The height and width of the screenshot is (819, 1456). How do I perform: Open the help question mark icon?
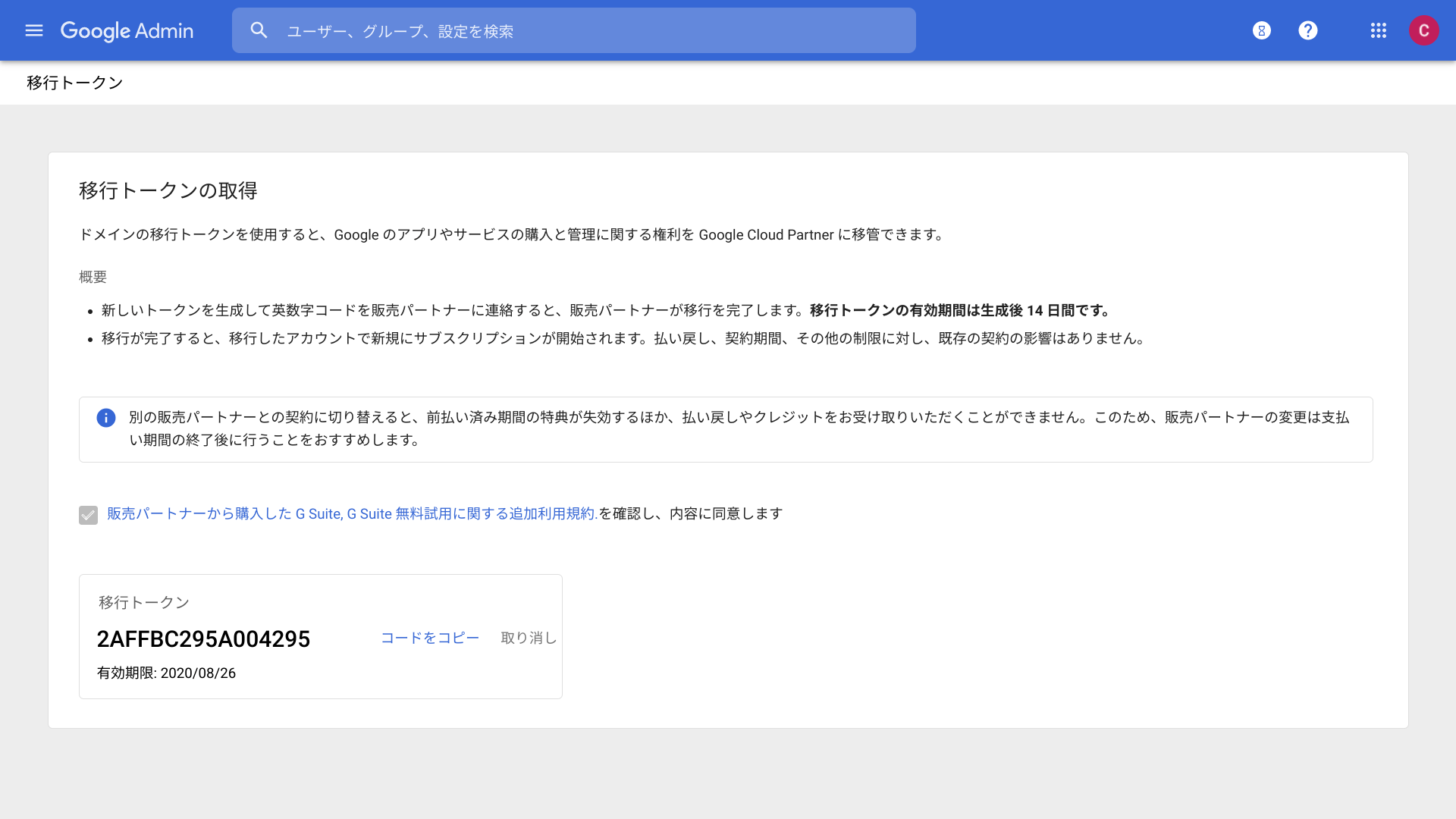point(1308,30)
